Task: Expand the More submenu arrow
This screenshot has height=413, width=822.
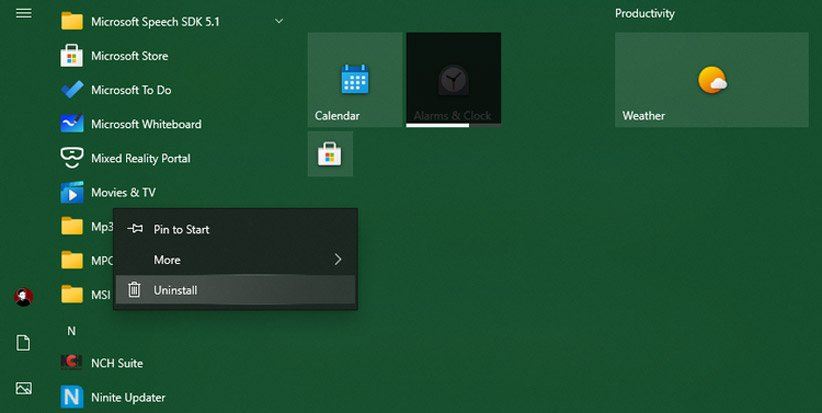Action: [x=337, y=260]
